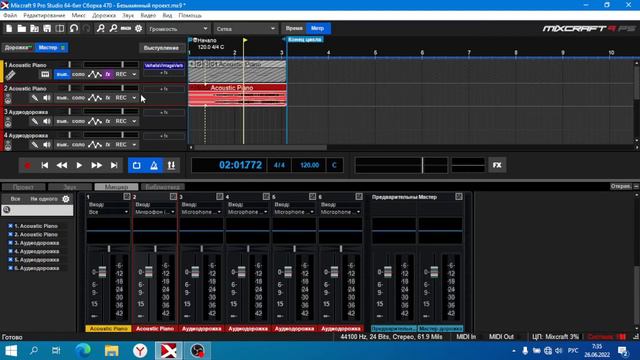Screen dimensions: 640x360
Task: Click pencil icon on track 4
Action: pos(35,145)
